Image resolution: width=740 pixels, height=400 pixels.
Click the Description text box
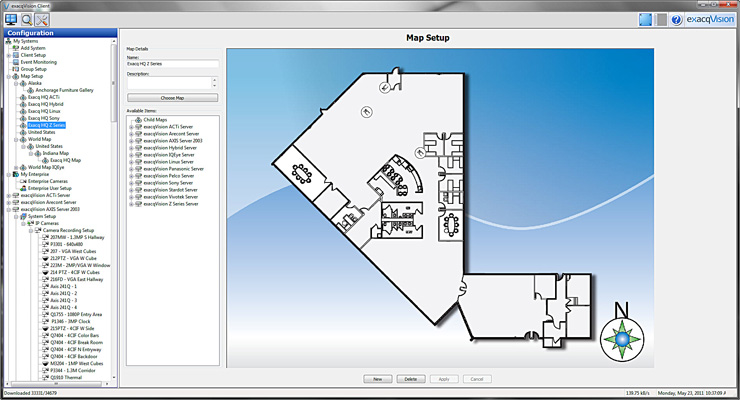tap(168, 83)
